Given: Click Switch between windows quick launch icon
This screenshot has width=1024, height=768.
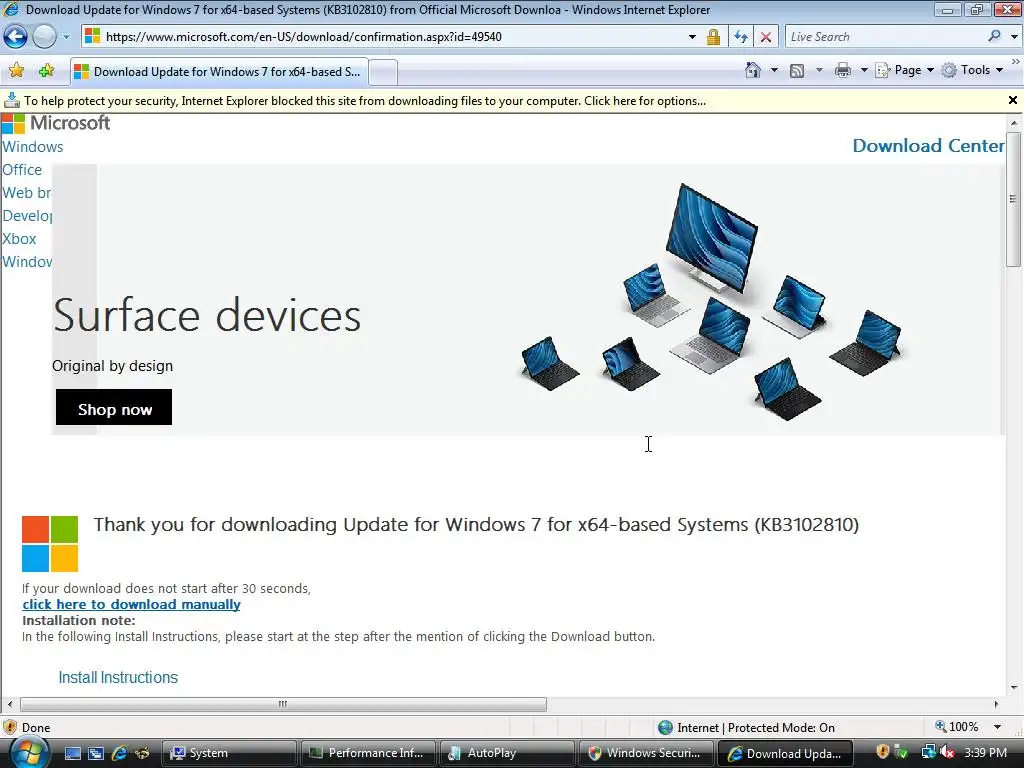Looking at the screenshot, I should (x=96, y=754).
